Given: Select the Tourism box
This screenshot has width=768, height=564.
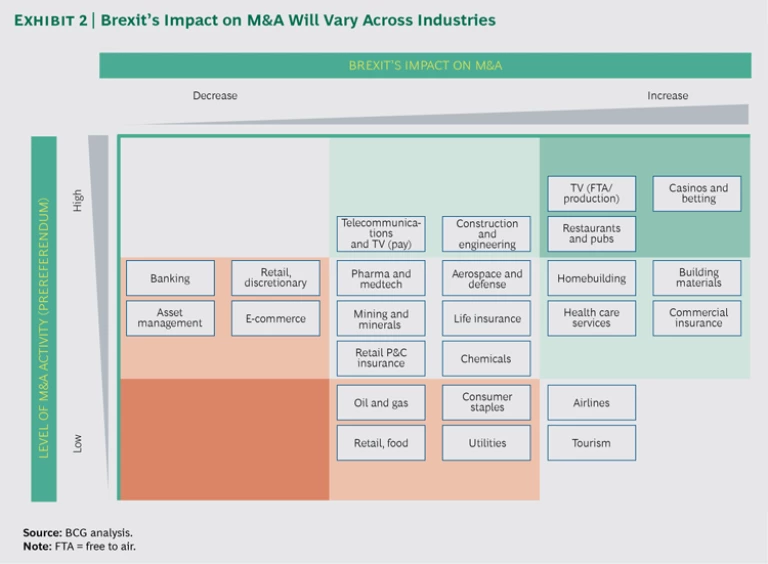Looking at the screenshot, I should click(591, 443).
